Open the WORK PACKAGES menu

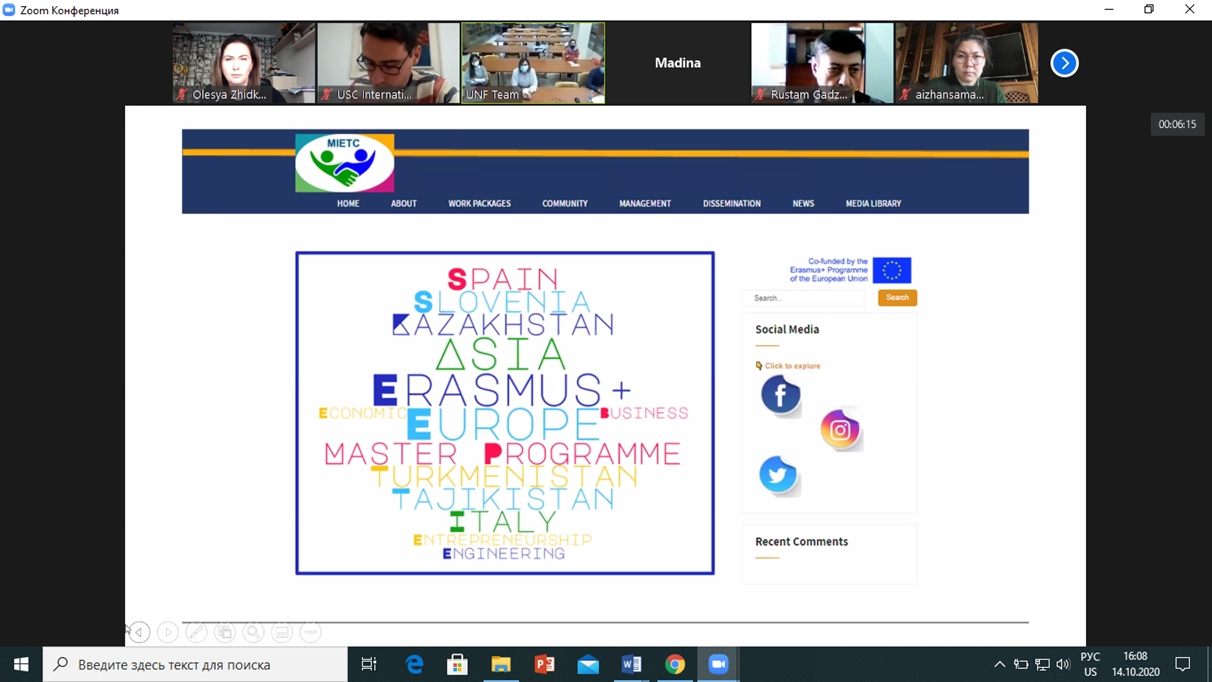click(479, 204)
